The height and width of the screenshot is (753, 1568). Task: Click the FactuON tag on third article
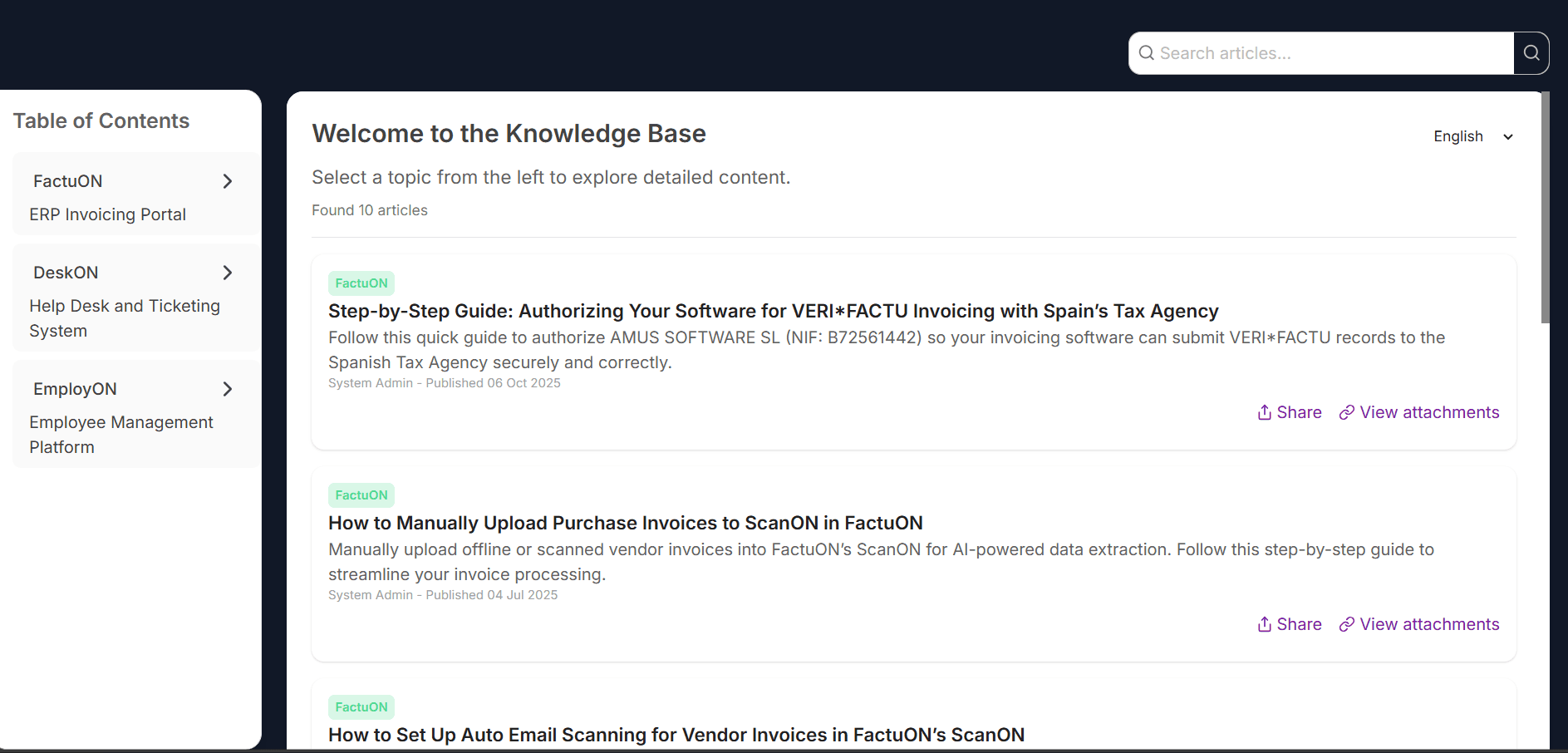pos(361,707)
